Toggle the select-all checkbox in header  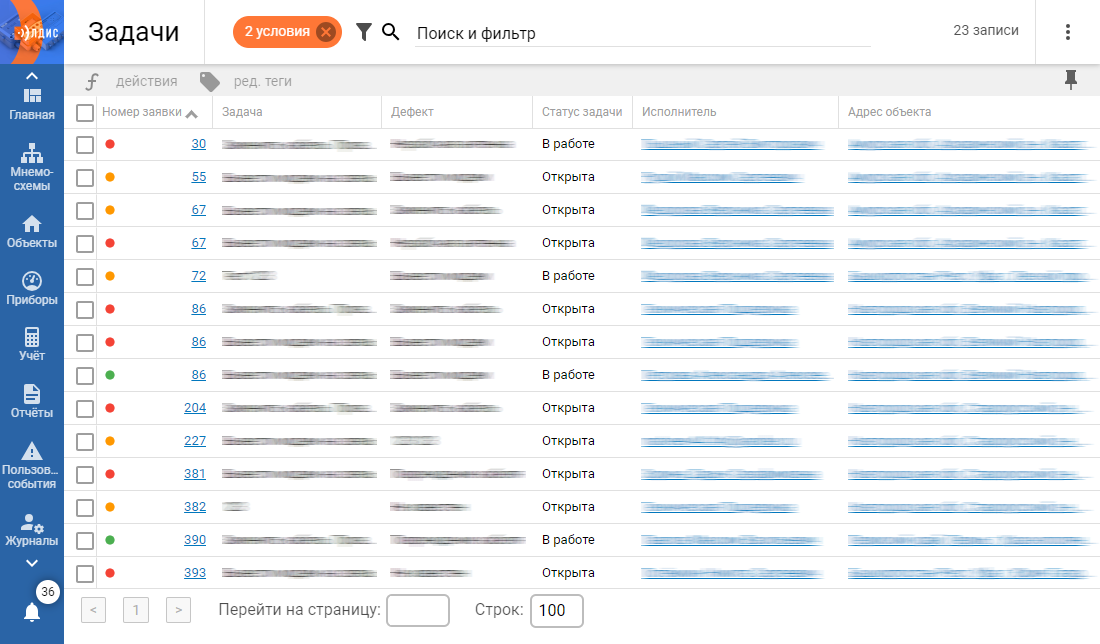coord(85,112)
